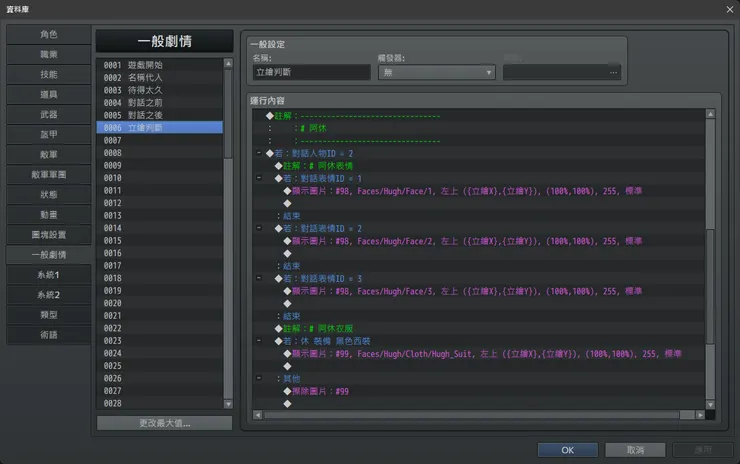Image resolution: width=740 pixels, height=464 pixels.
Task: Switch to the 系統2 tab
Action: [x=49, y=295]
